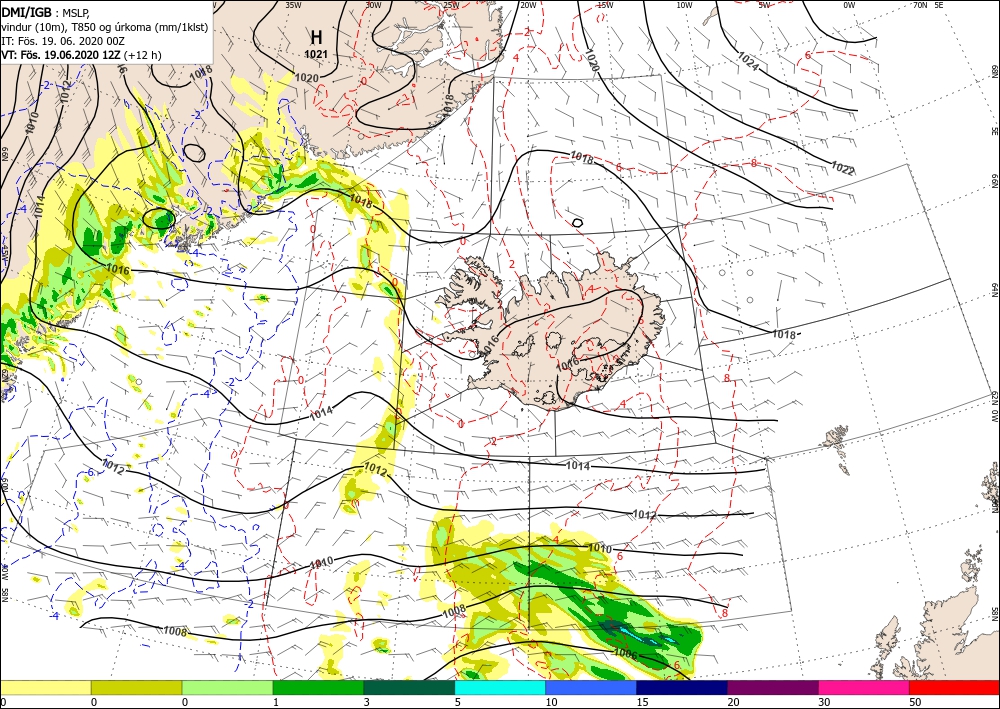Click the '1024' isobar label
This screenshot has width=1000, height=709.
pos(749,61)
